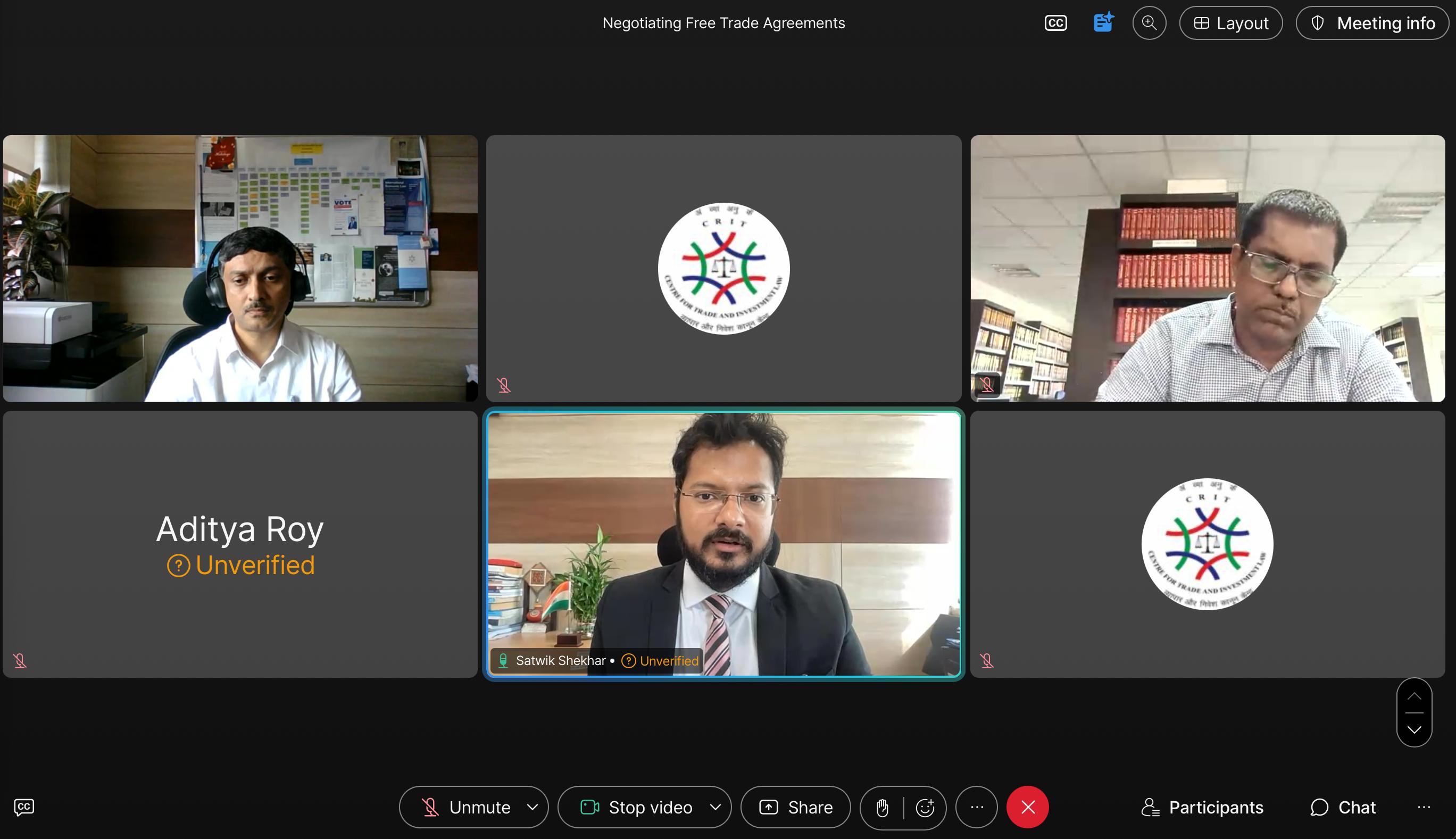Click the red leave meeting button

tap(1027, 807)
